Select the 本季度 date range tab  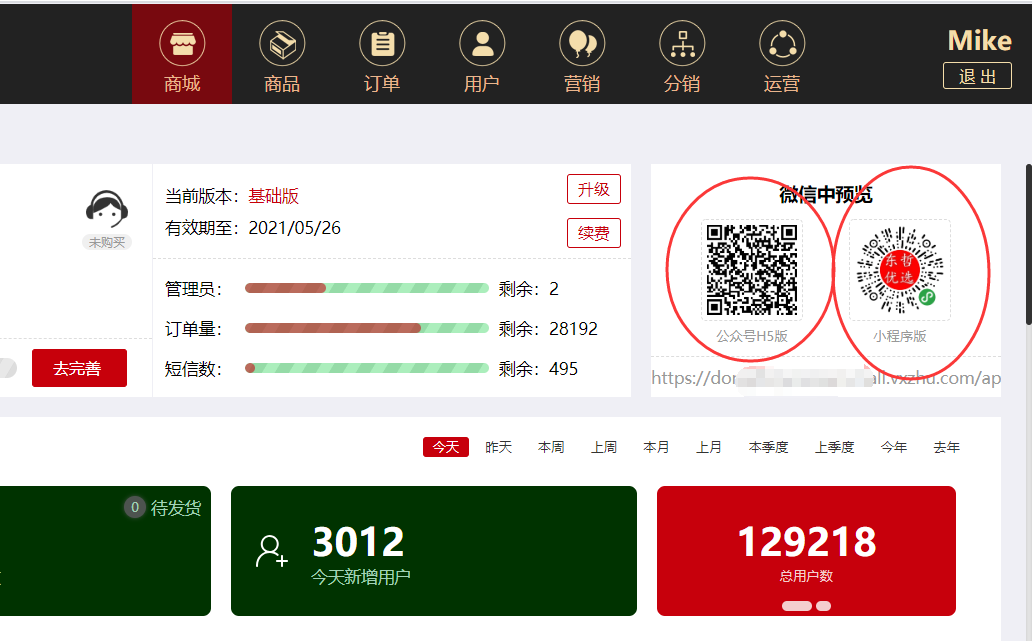tap(768, 447)
